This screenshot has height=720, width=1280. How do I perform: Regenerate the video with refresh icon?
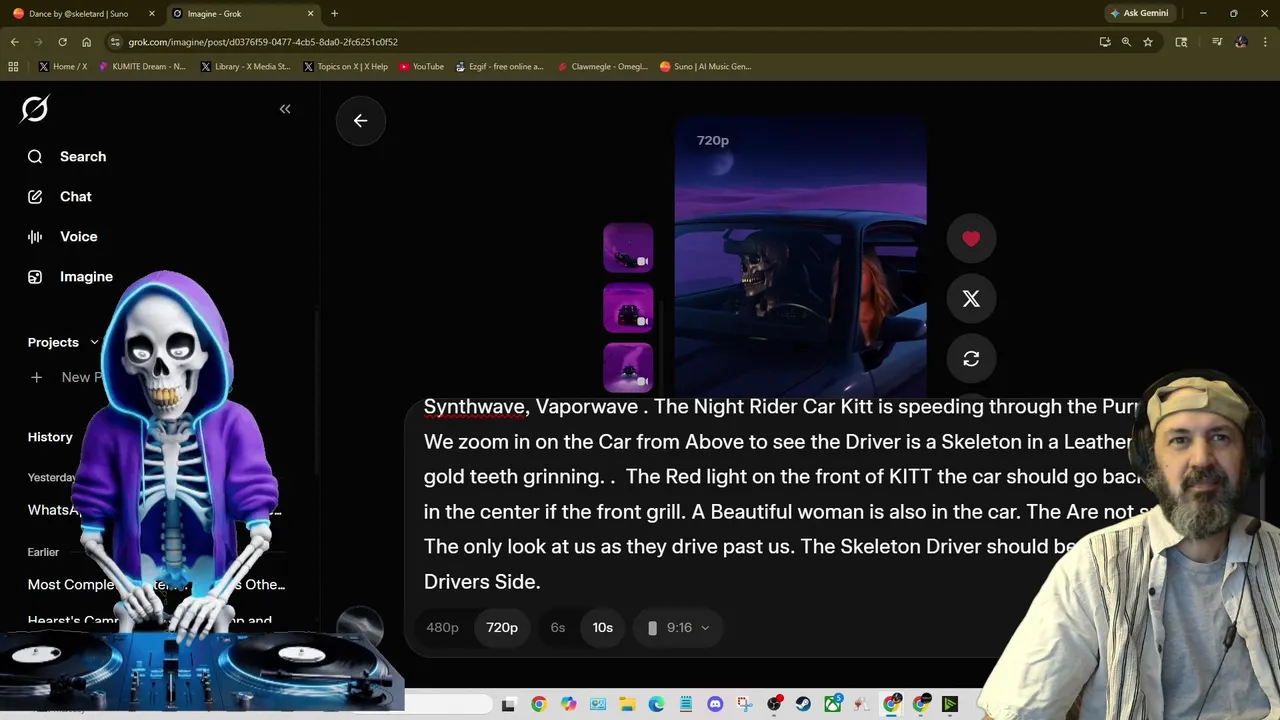pyautogui.click(x=971, y=358)
